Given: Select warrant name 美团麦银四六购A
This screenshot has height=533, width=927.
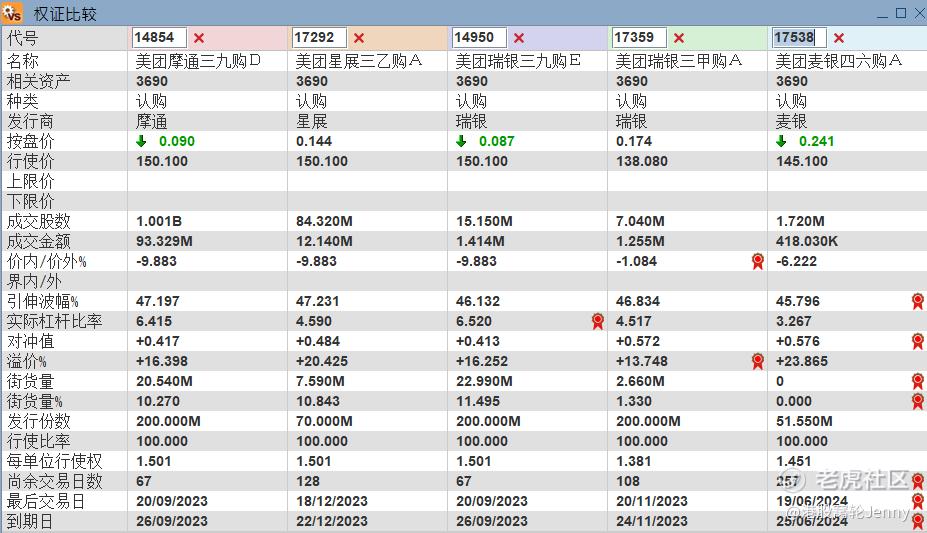Looking at the screenshot, I should (x=839, y=61).
